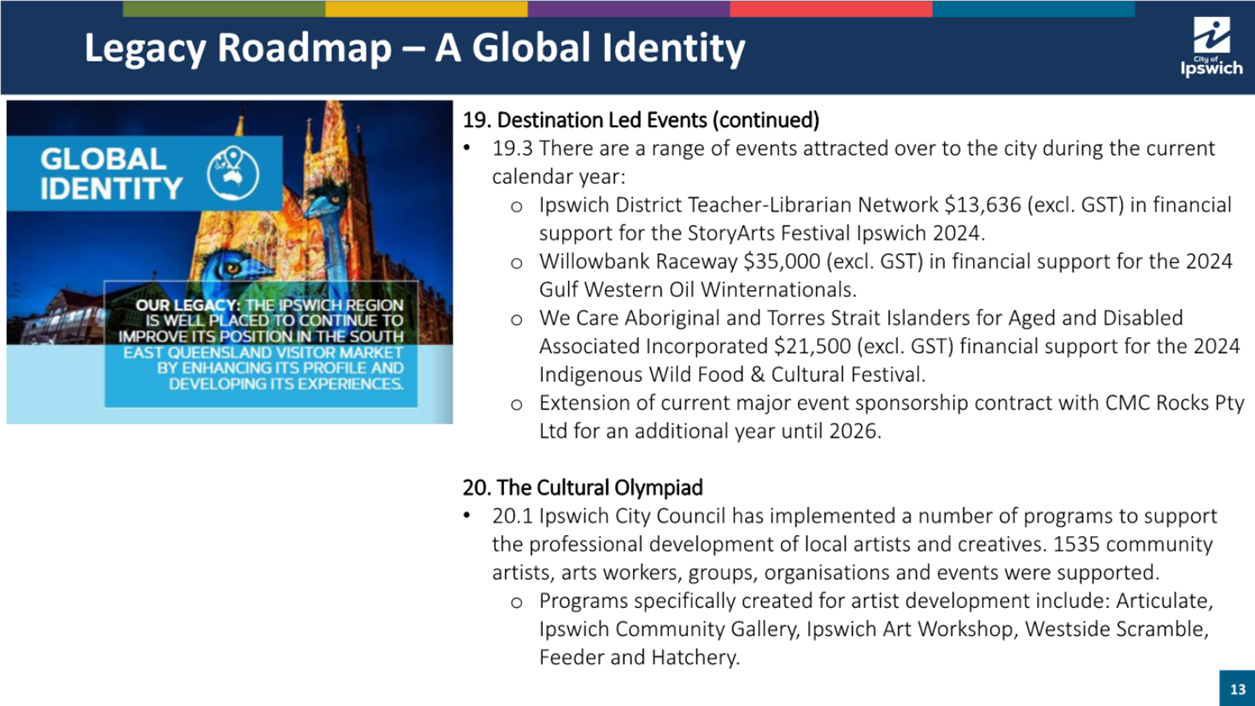Click 'Indigenous Wild Food & Cultural Festival' text
Viewport: 1255px width, 706px height.
[732, 375]
